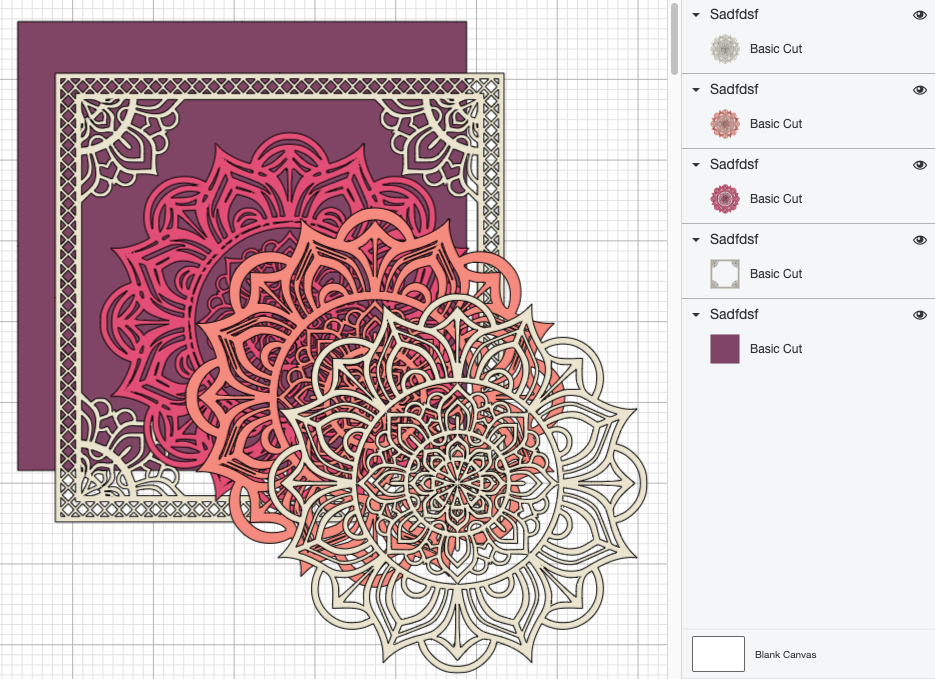935x679 pixels.
Task: Select the Sadfdsf group name above frame thumbnail
Action: (x=734, y=240)
